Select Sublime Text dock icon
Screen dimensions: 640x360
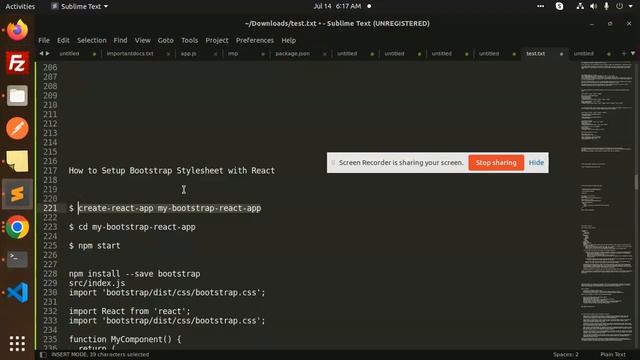pos(17,194)
